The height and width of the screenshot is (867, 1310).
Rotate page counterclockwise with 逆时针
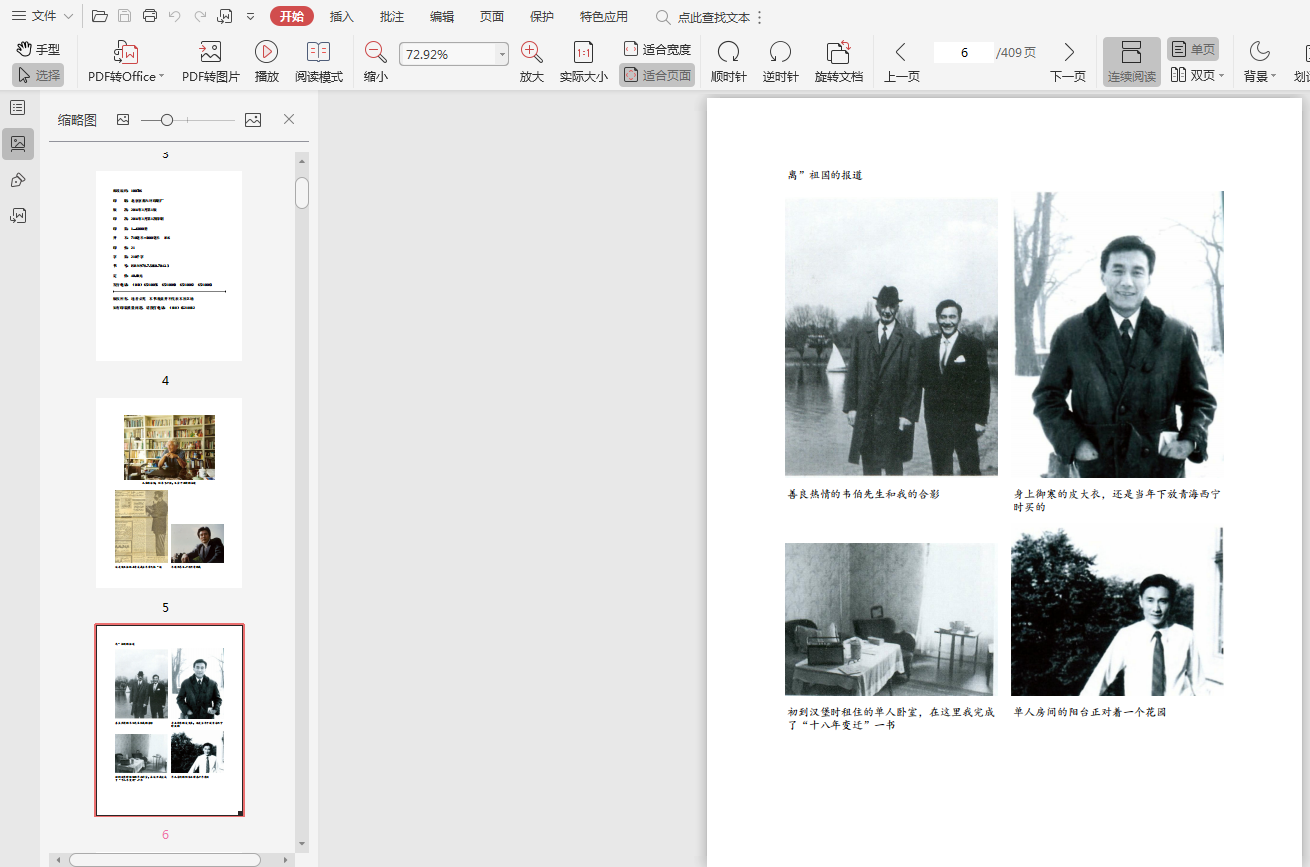coord(780,53)
